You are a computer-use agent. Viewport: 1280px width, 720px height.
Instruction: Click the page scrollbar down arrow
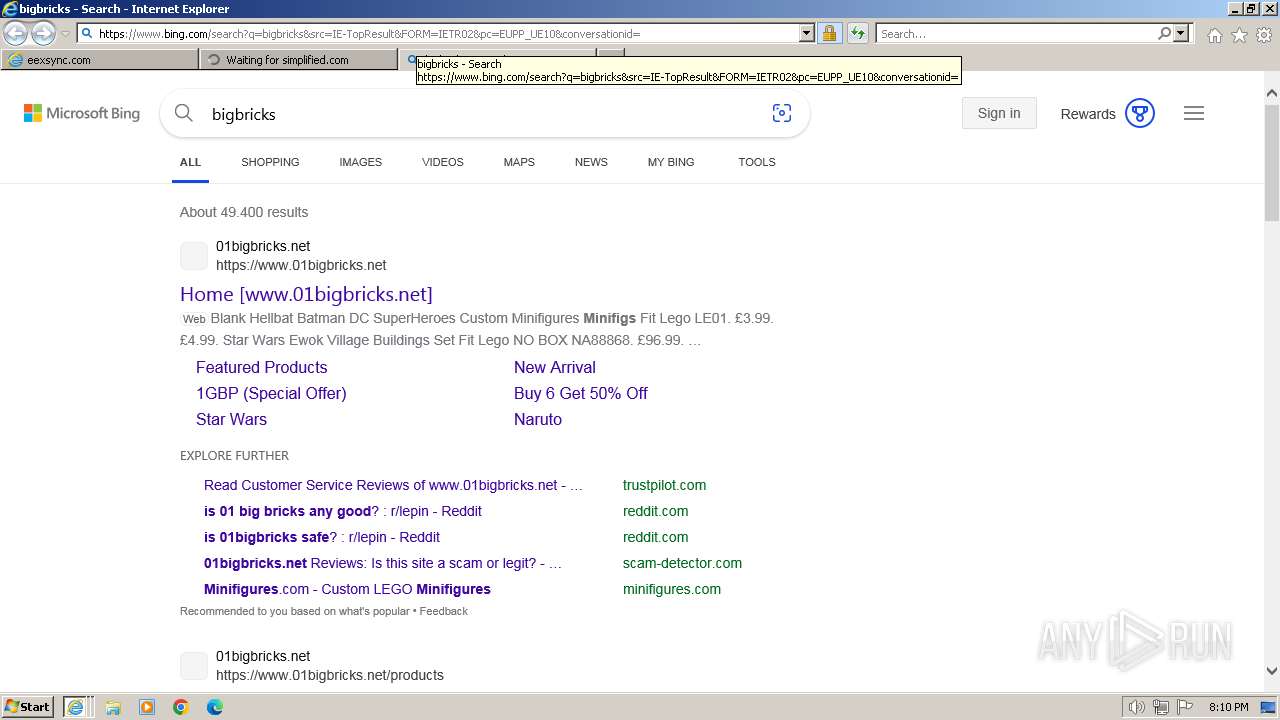[x=1271, y=671]
